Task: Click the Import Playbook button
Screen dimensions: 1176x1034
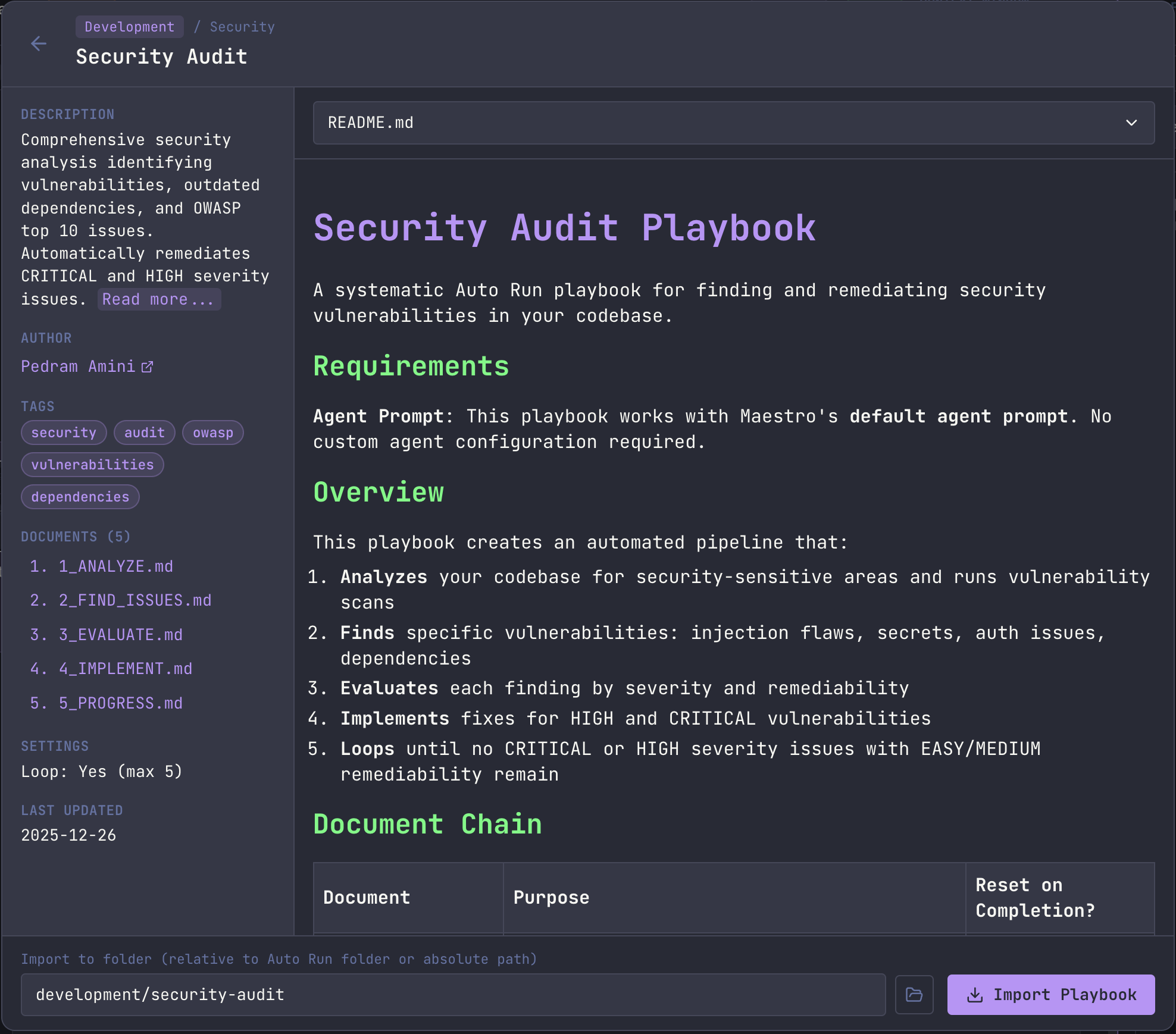Action: [x=1051, y=994]
